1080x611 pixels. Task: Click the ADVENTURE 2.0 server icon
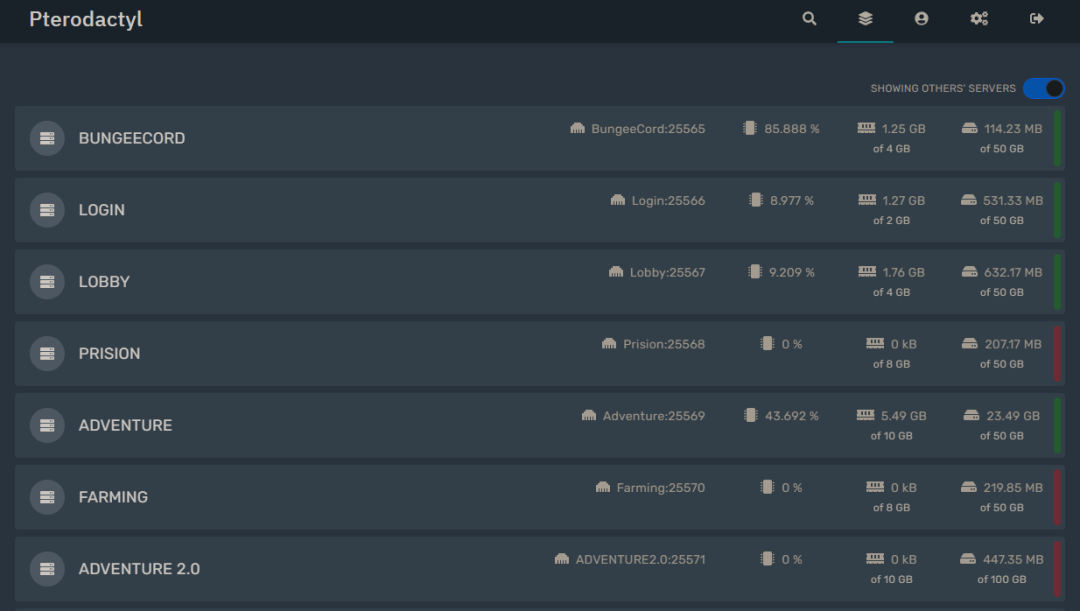47,569
